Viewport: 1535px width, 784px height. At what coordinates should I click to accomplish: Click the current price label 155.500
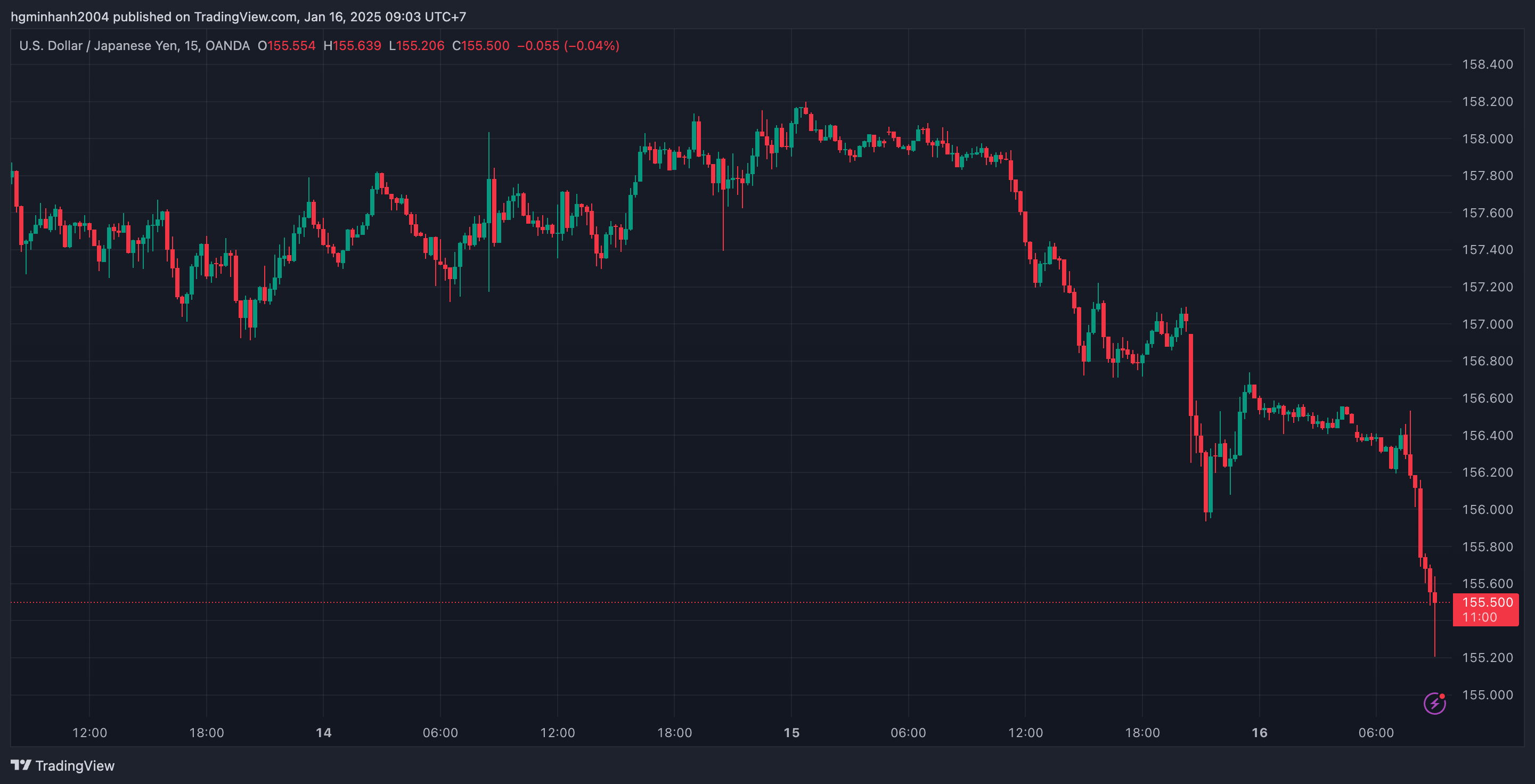pos(1487,602)
